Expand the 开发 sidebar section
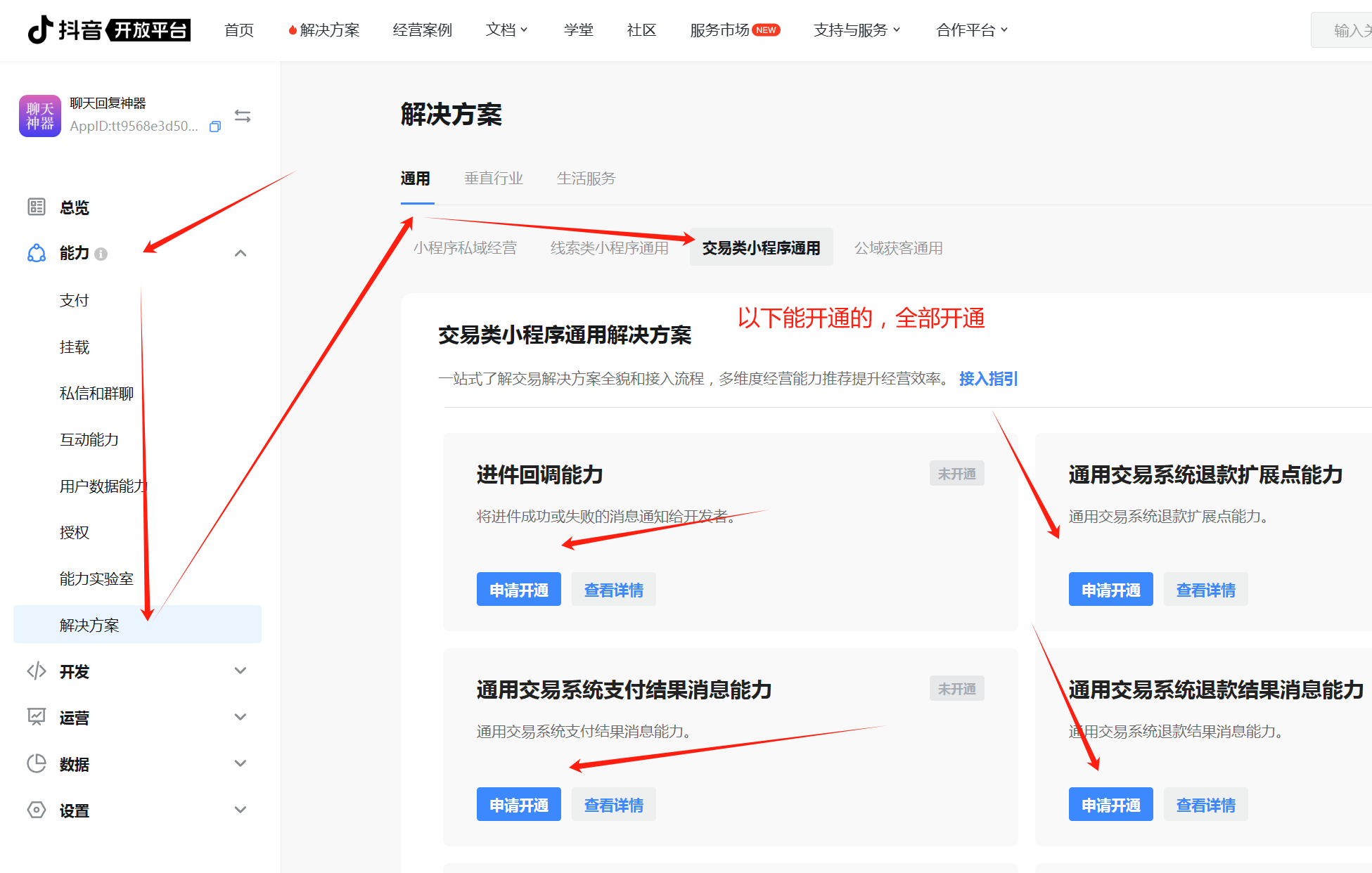The image size is (1372, 873). (x=241, y=671)
